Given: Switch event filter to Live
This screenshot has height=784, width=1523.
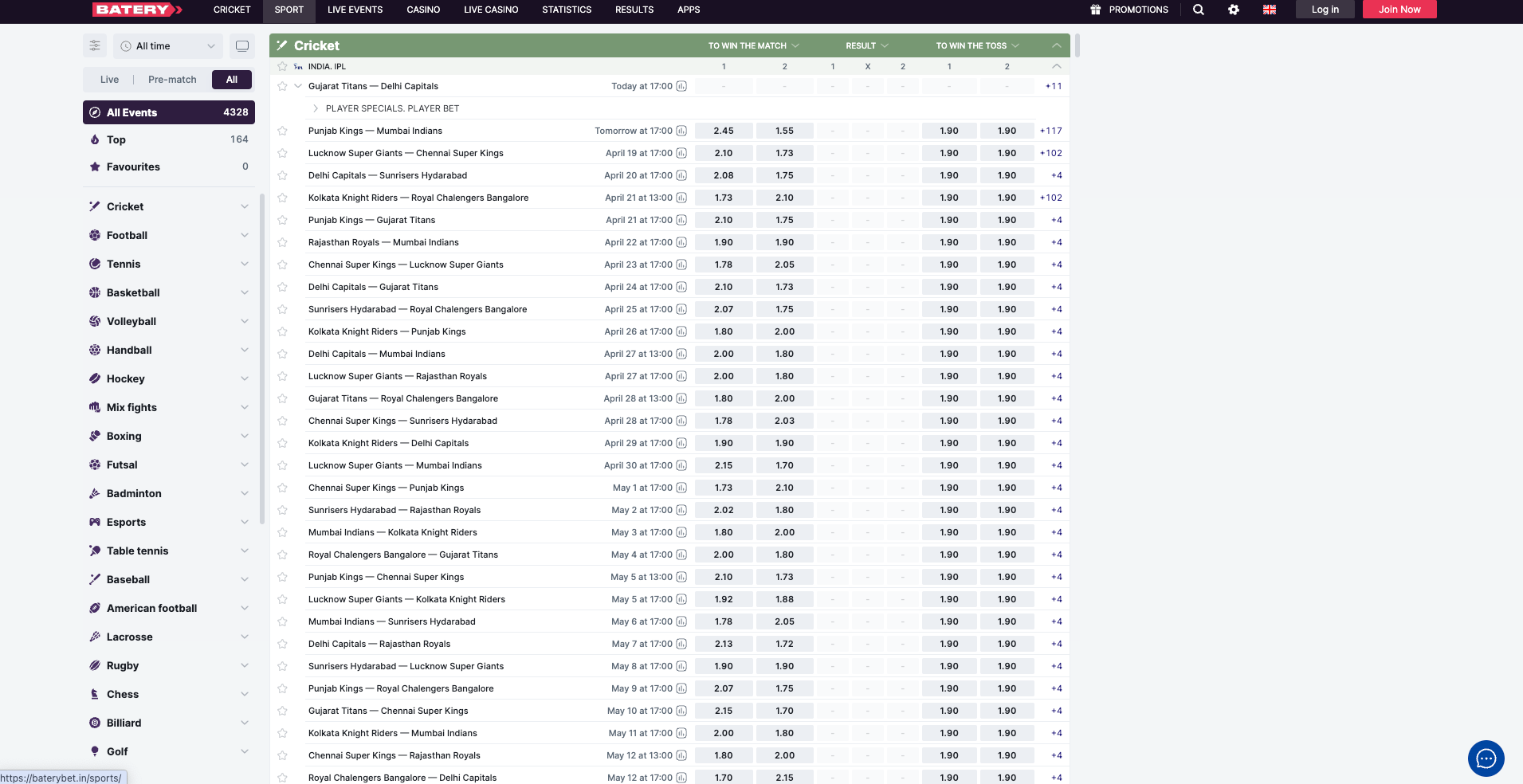Looking at the screenshot, I should pyautogui.click(x=109, y=80).
